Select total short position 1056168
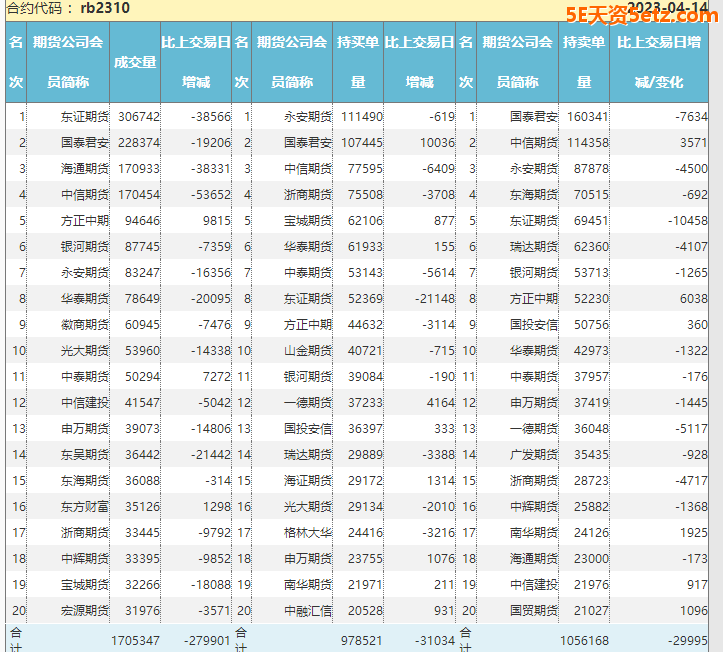 584,640
